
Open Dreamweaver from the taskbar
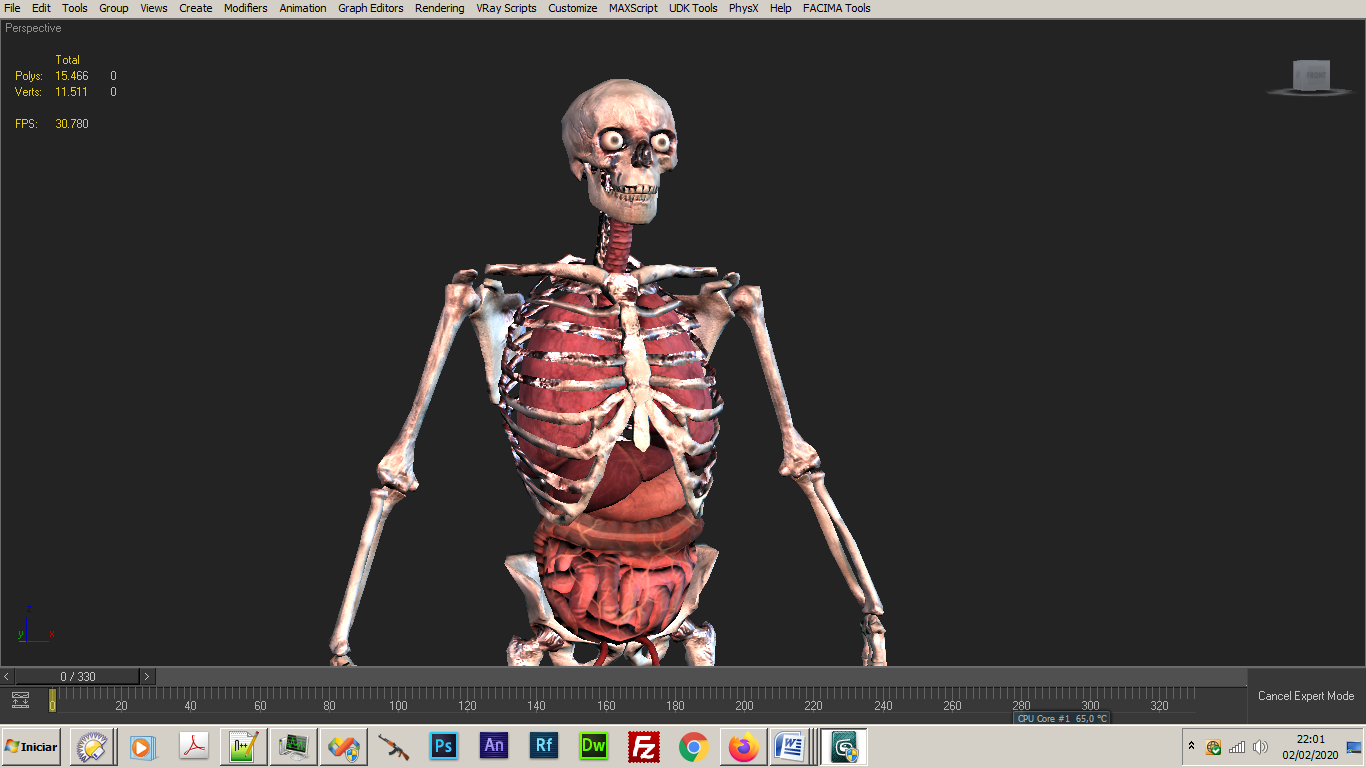pos(594,746)
